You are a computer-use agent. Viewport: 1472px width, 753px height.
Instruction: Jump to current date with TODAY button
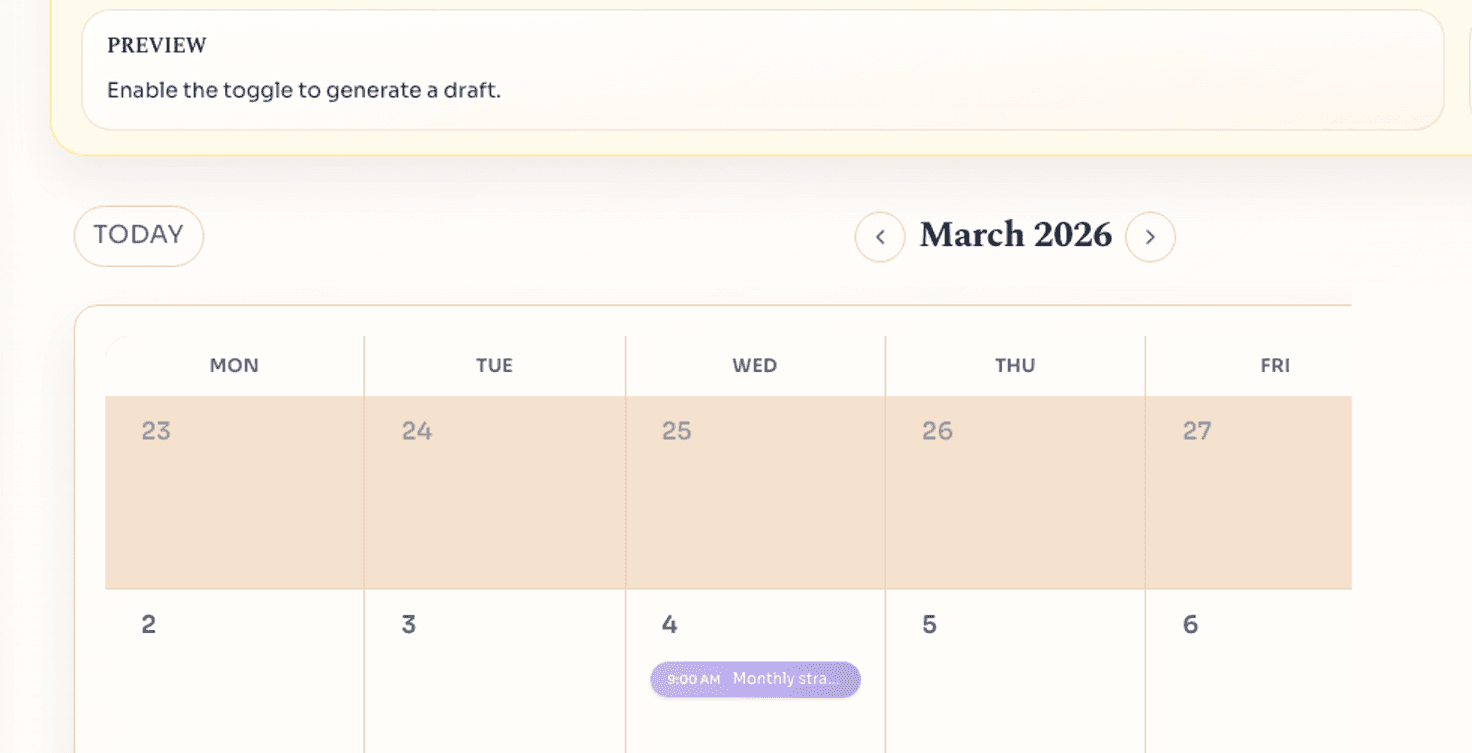[x=138, y=235]
